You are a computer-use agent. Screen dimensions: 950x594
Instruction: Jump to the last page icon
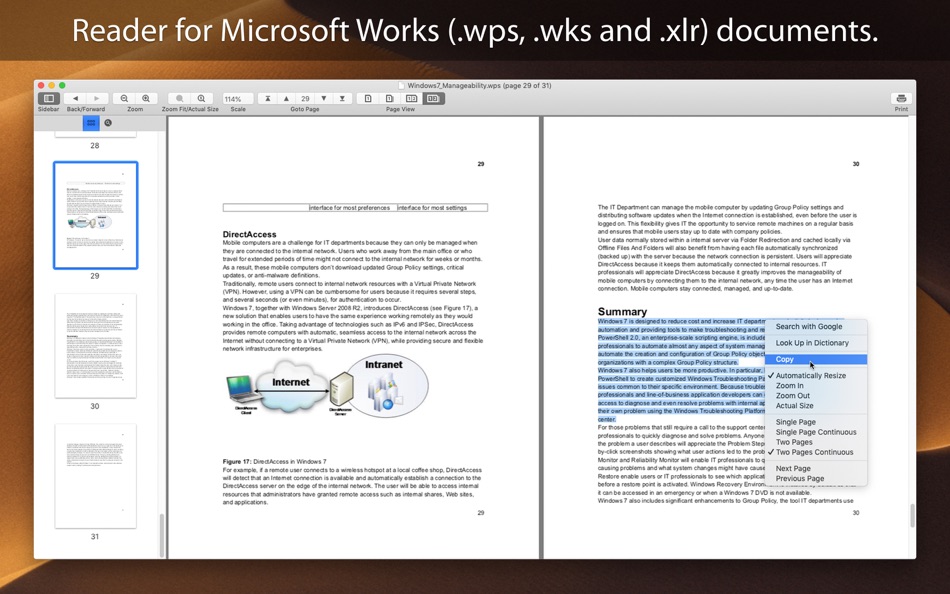[x=342, y=98]
